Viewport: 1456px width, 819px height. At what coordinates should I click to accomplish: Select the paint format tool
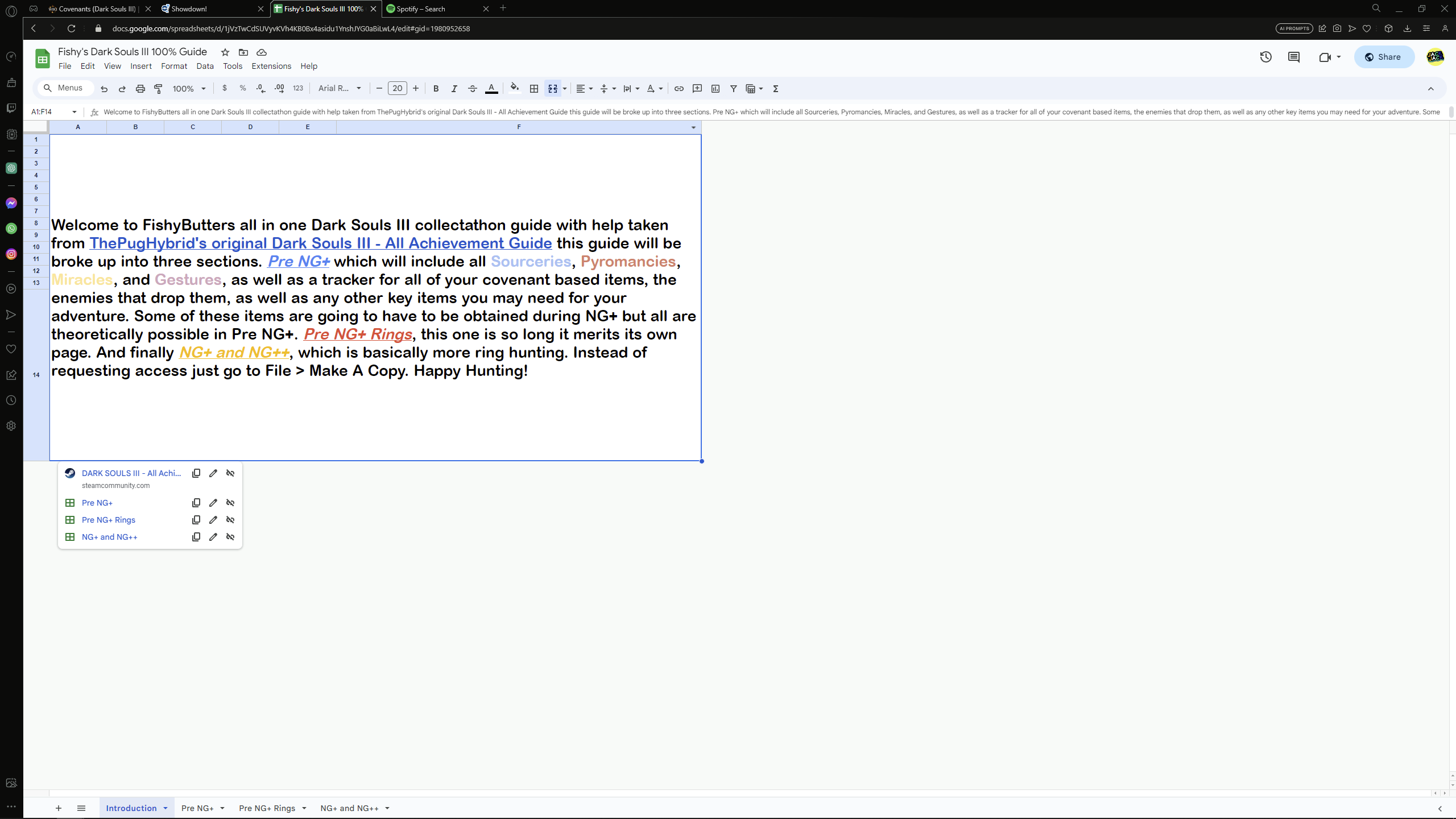coord(159,89)
